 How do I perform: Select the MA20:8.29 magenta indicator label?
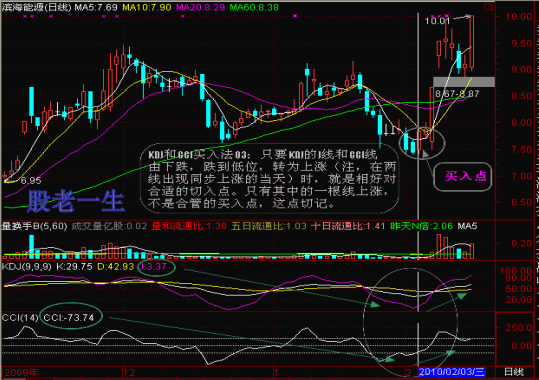200,7
